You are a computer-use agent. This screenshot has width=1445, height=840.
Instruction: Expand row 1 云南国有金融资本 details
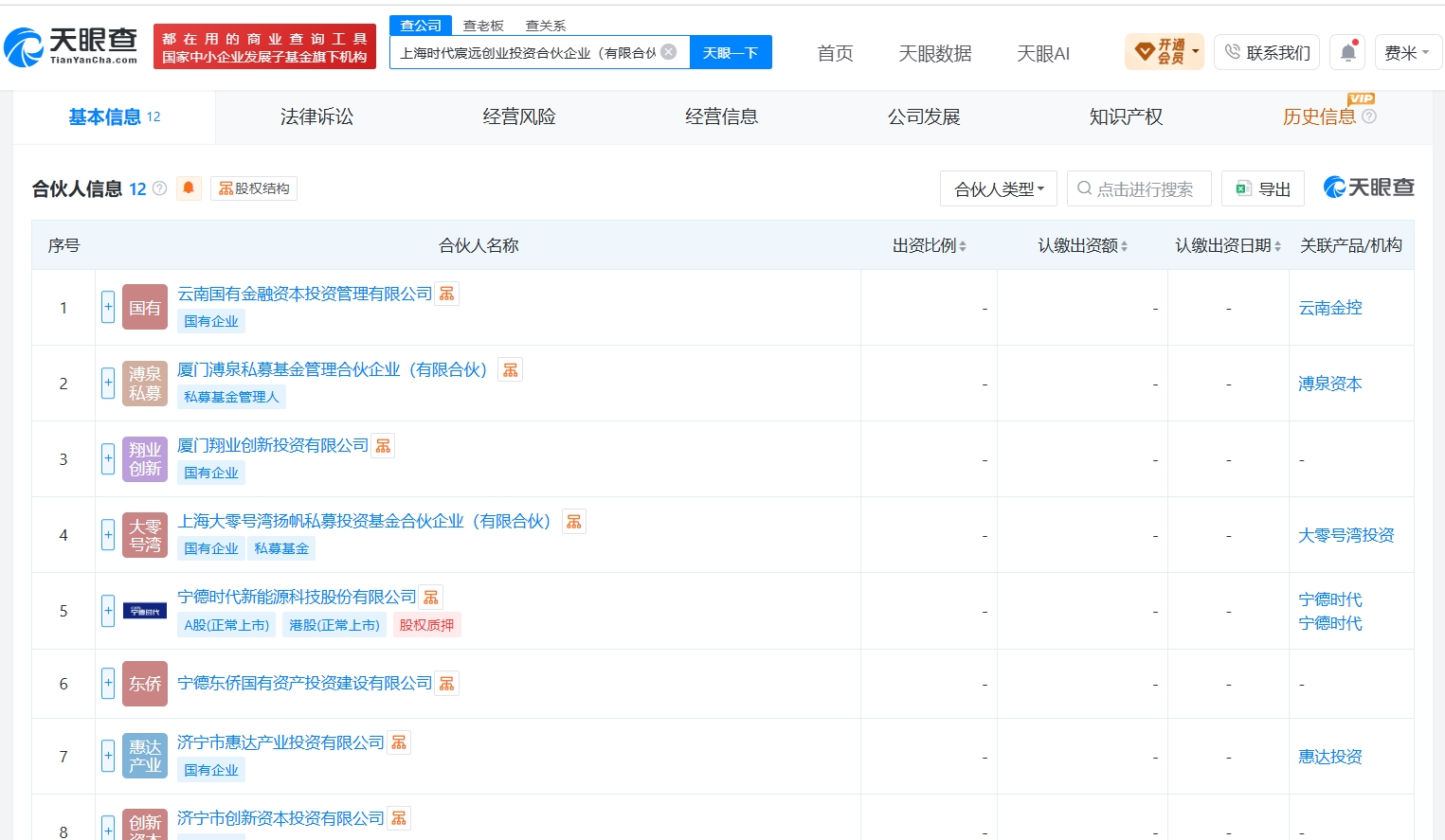[108, 307]
